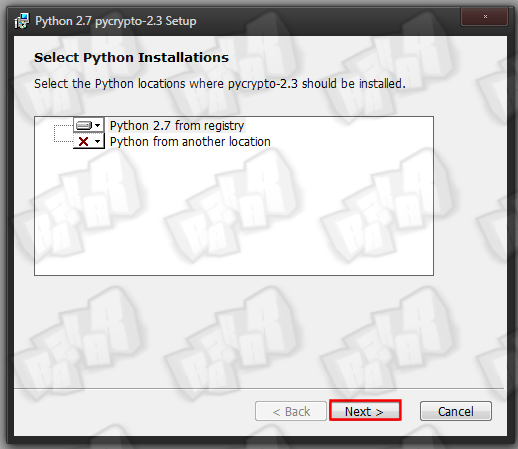Select the "Python from another location" entry
The width and height of the screenshot is (518, 449).
190,142
